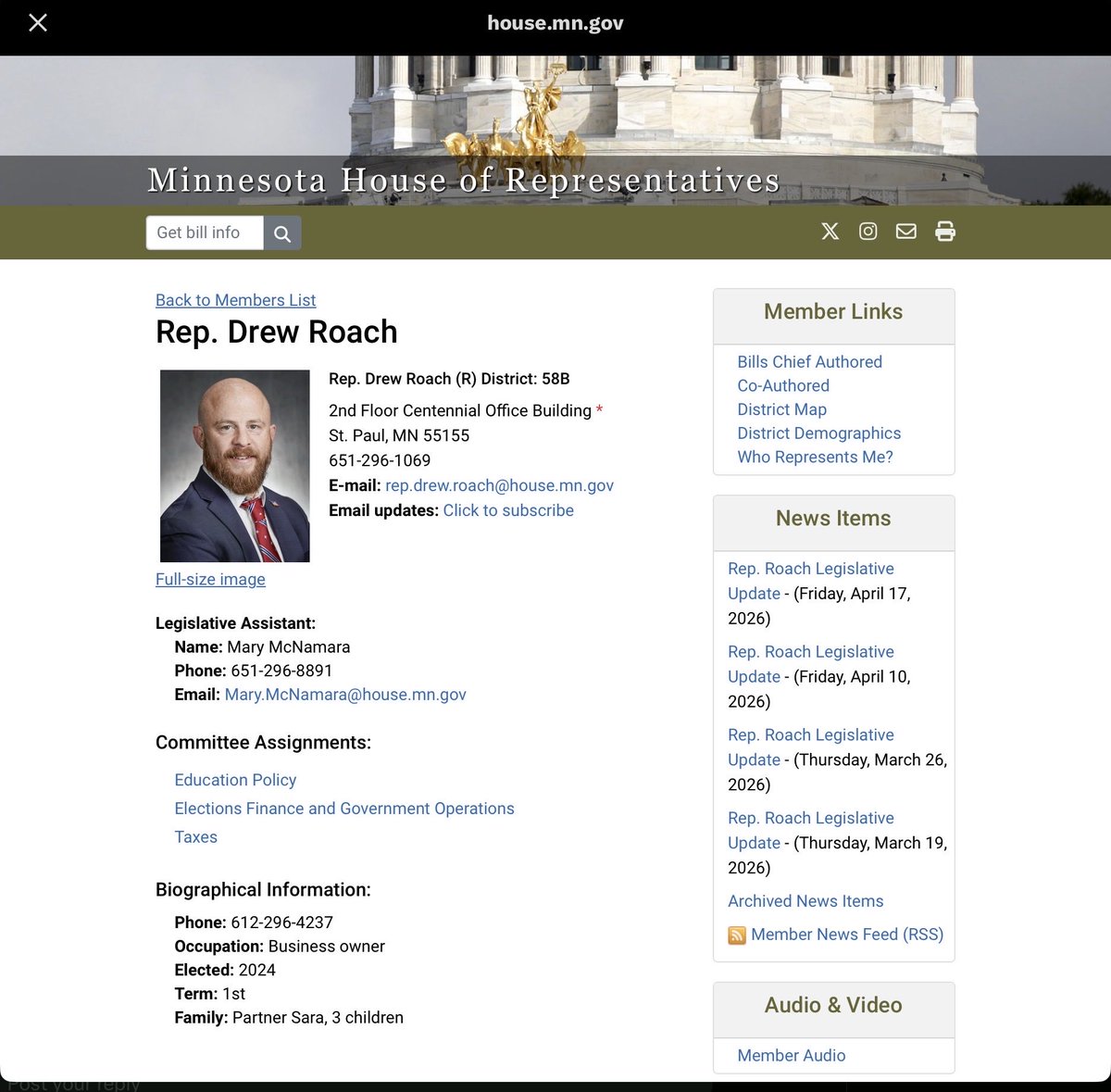
Task: Open the Education Policy committee link
Action: click(x=235, y=780)
